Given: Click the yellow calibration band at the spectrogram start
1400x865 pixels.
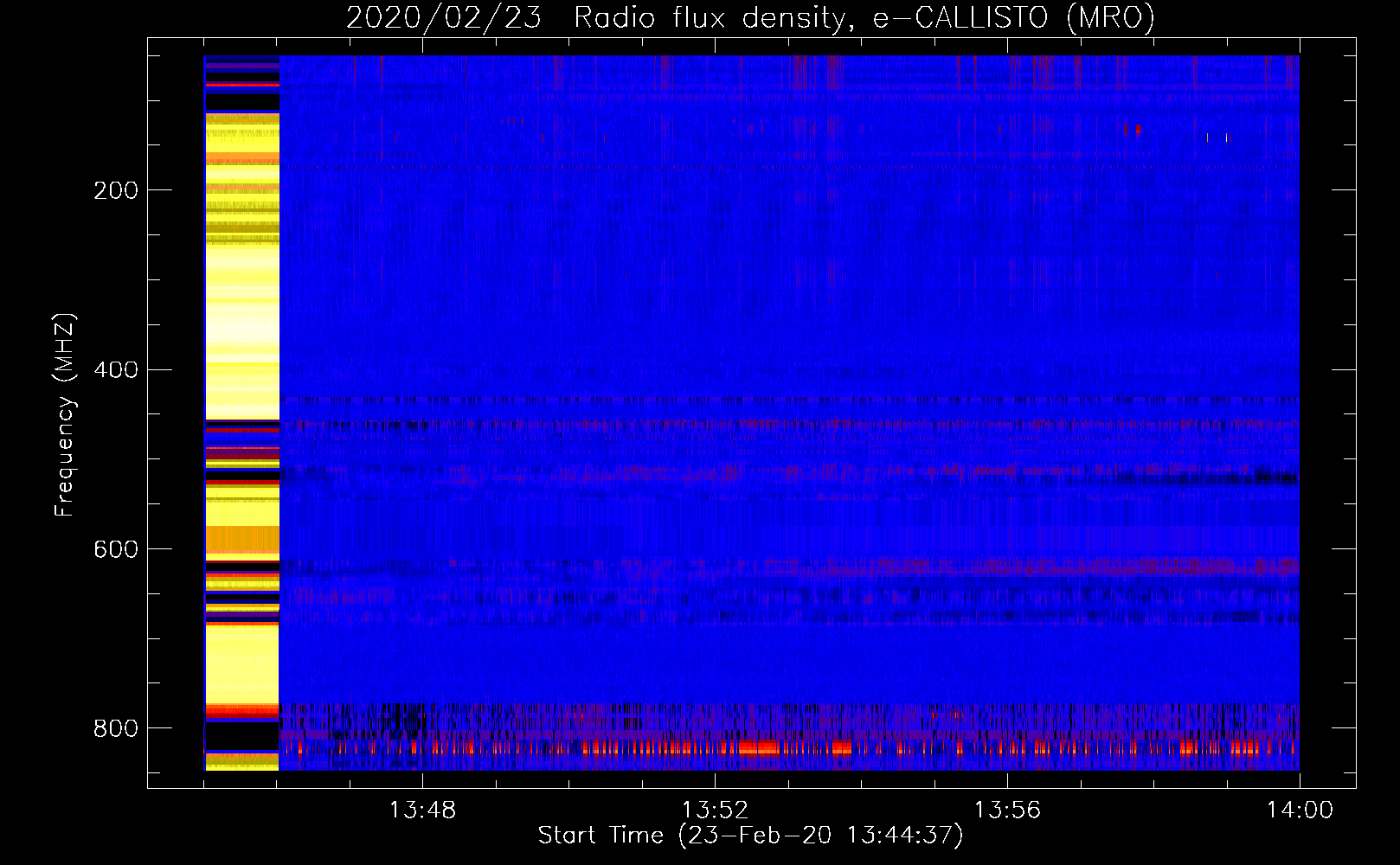Looking at the screenshot, I should (x=241, y=413).
